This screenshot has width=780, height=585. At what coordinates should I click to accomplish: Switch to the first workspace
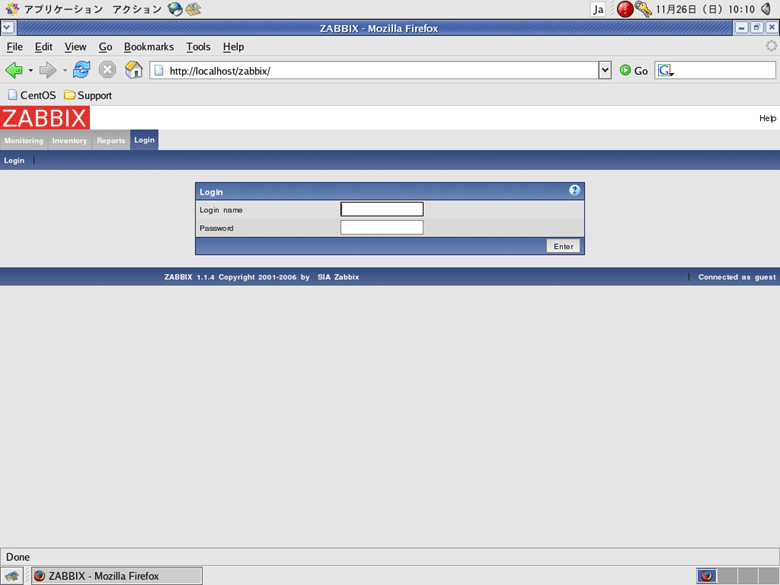[707, 576]
